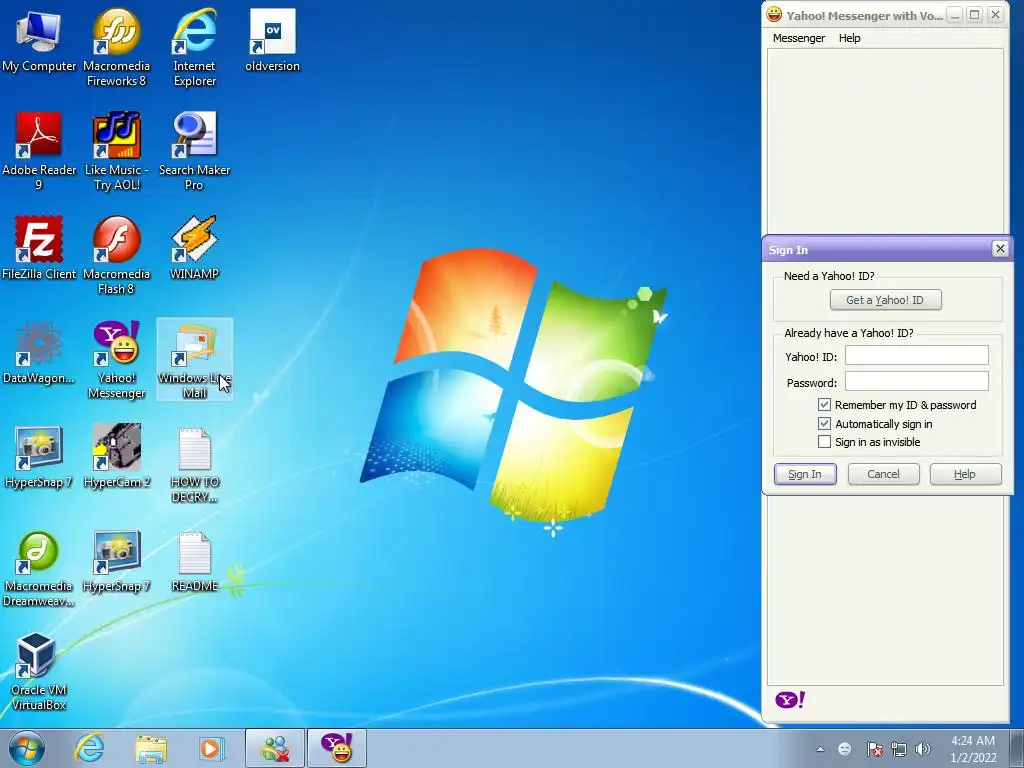
Task: Launch Macromedia Fireworks 8 shortcut
Action: [116, 47]
